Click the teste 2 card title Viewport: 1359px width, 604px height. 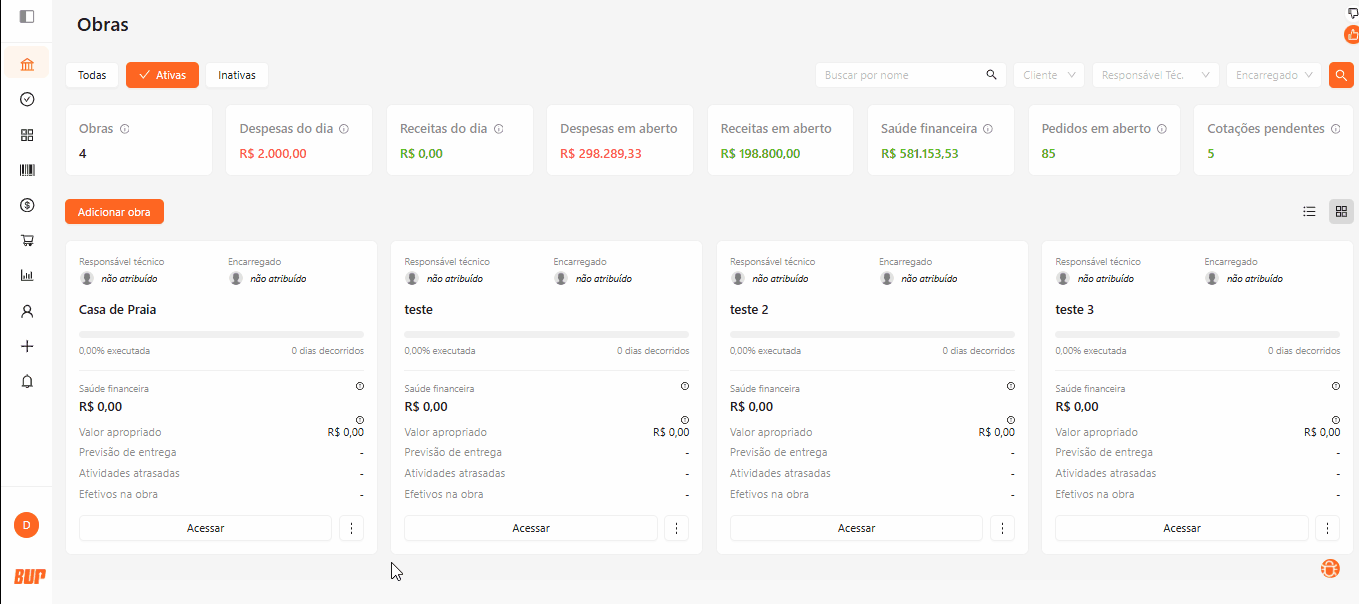749,310
